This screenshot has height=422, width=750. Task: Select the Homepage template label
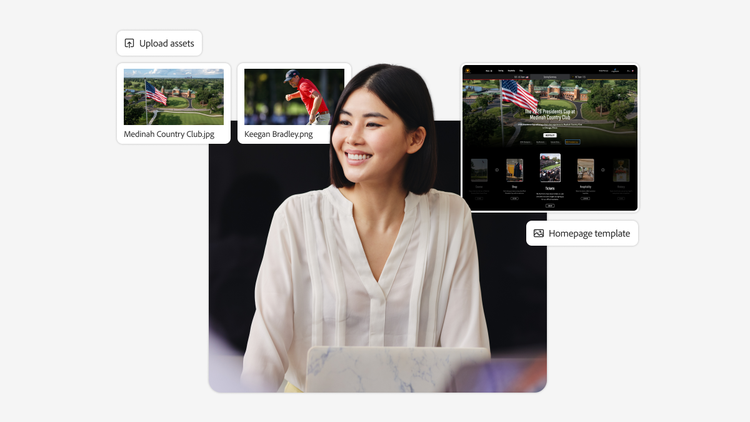click(589, 233)
